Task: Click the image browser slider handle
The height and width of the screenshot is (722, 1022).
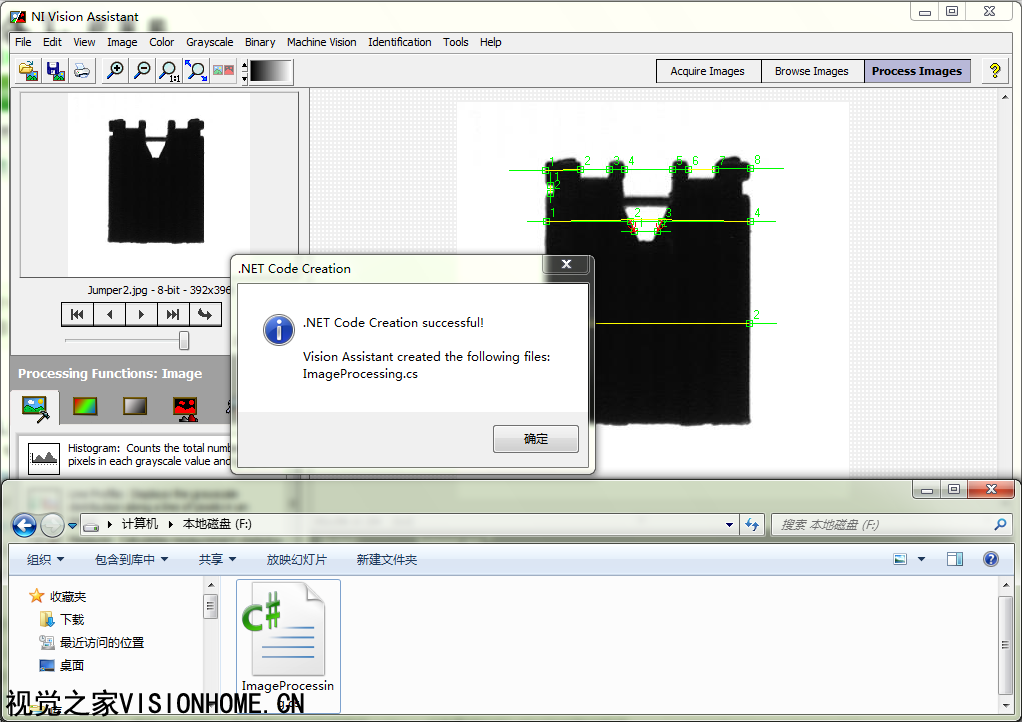Action: coord(184,341)
